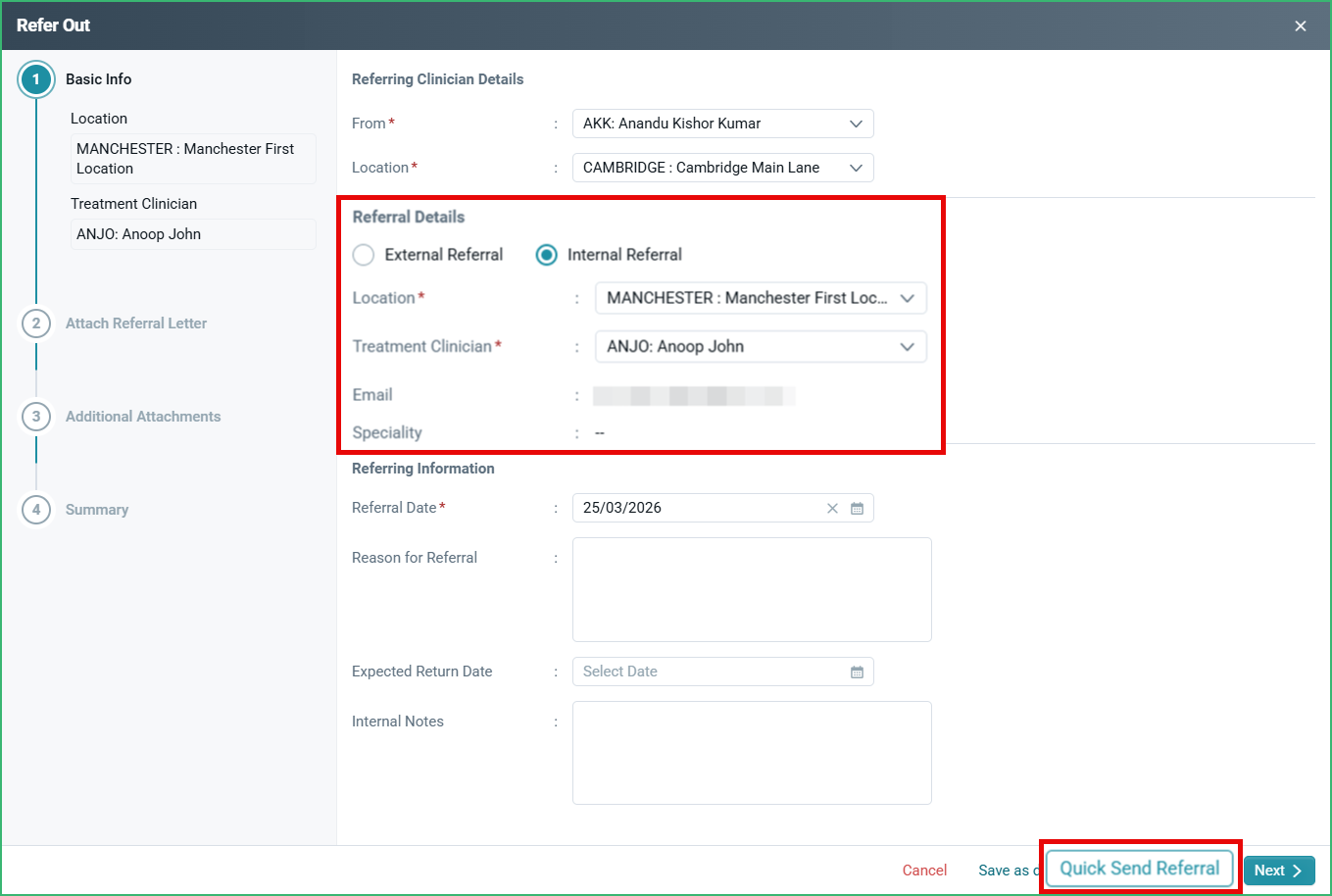Click Cancel link
This screenshot has width=1332, height=896.
[x=924, y=871]
